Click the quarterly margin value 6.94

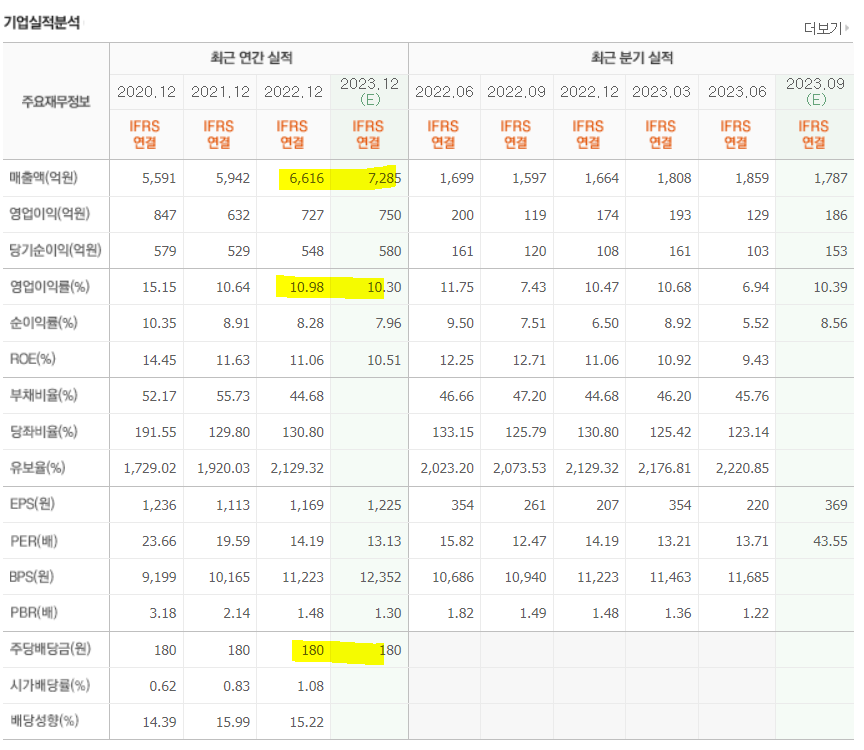pos(755,288)
